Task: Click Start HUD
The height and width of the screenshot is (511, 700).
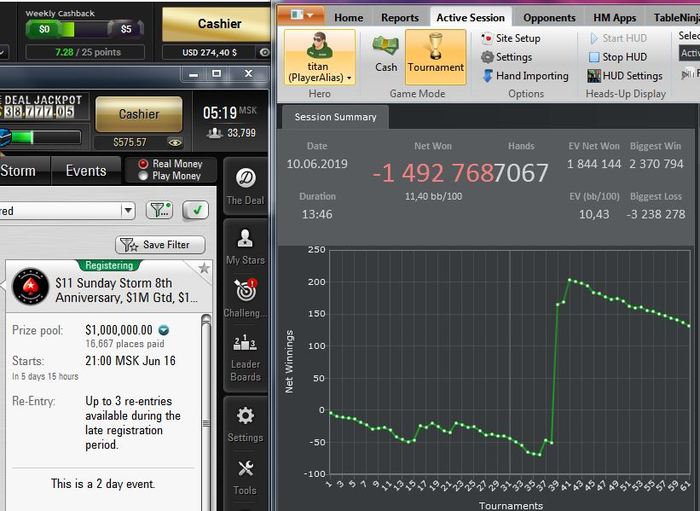Action: pos(618,38)
